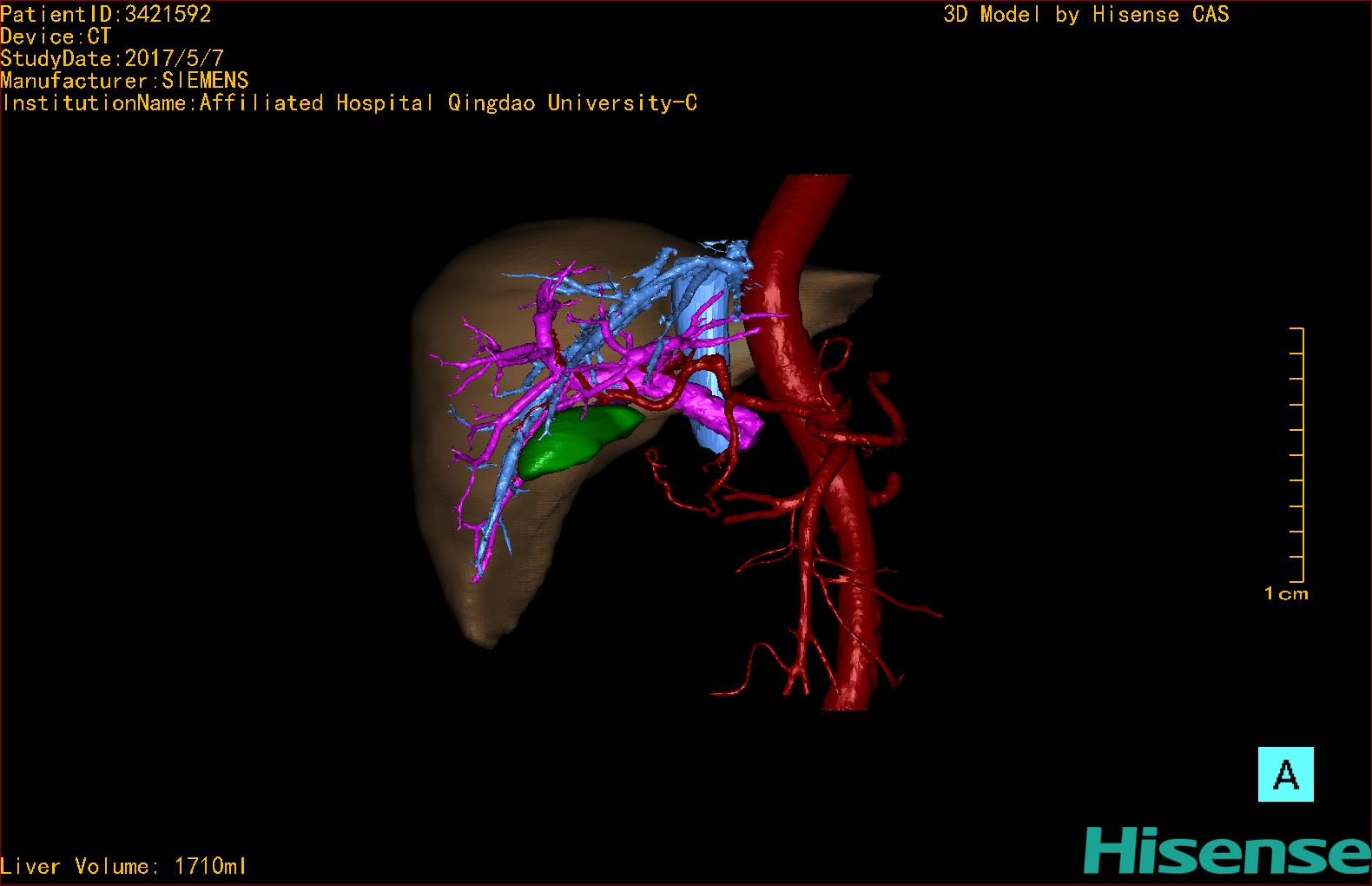Click the InstitutionName text line
This screenshot has width=1372, height=886.
(x=349, y=103)
